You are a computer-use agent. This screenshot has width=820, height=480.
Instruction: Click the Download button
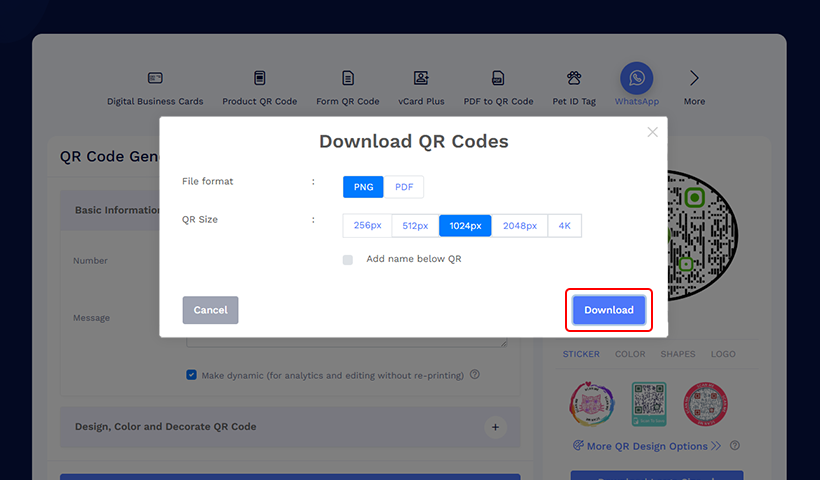point(609,310)
